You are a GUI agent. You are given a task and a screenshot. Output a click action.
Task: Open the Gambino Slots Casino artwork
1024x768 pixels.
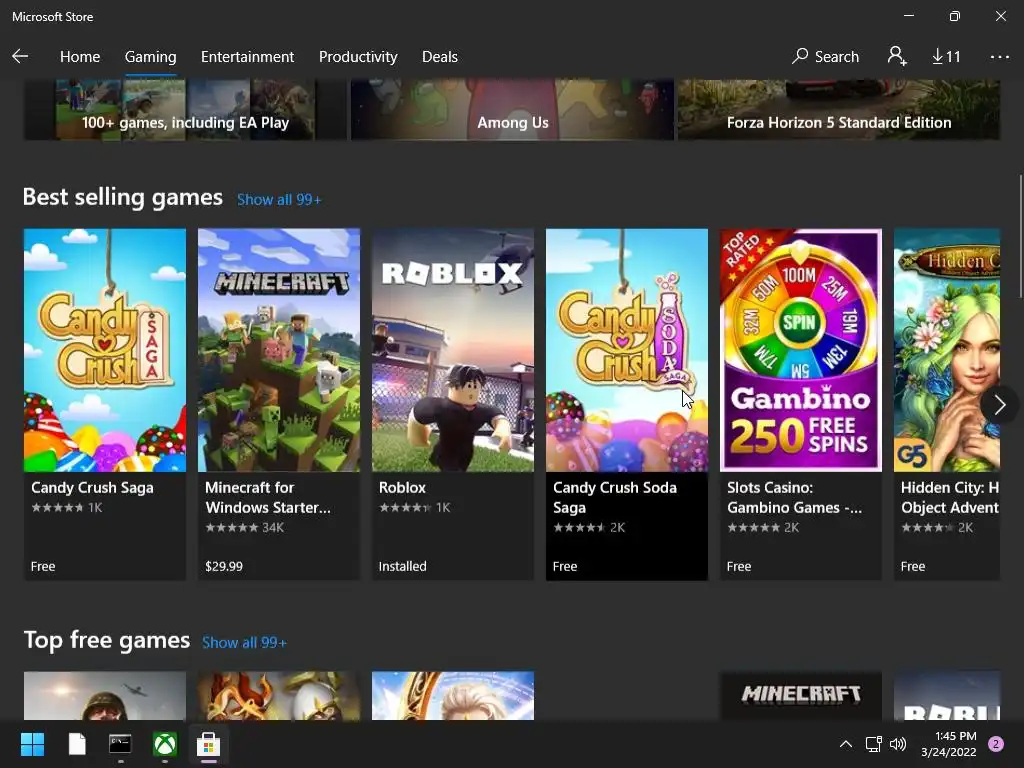pyautogui.click(x=801, y=350)
